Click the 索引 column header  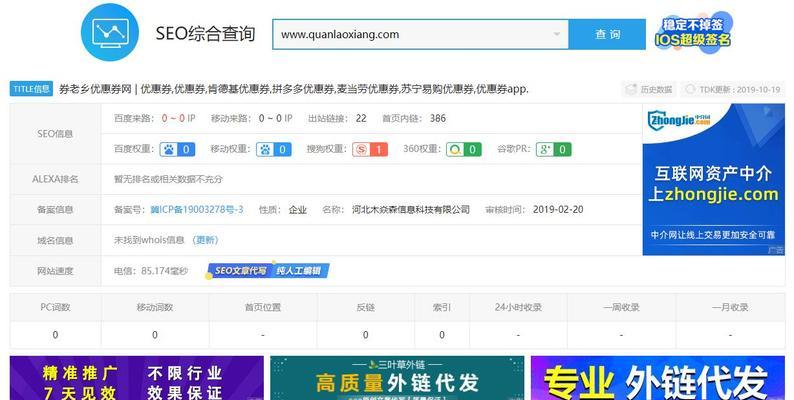(x=442, y=307)
